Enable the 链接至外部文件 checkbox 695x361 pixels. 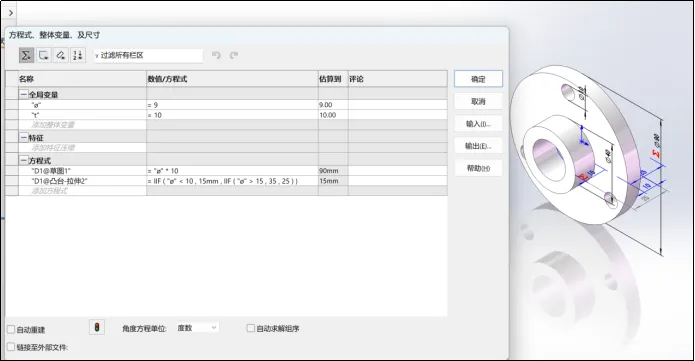11,347
